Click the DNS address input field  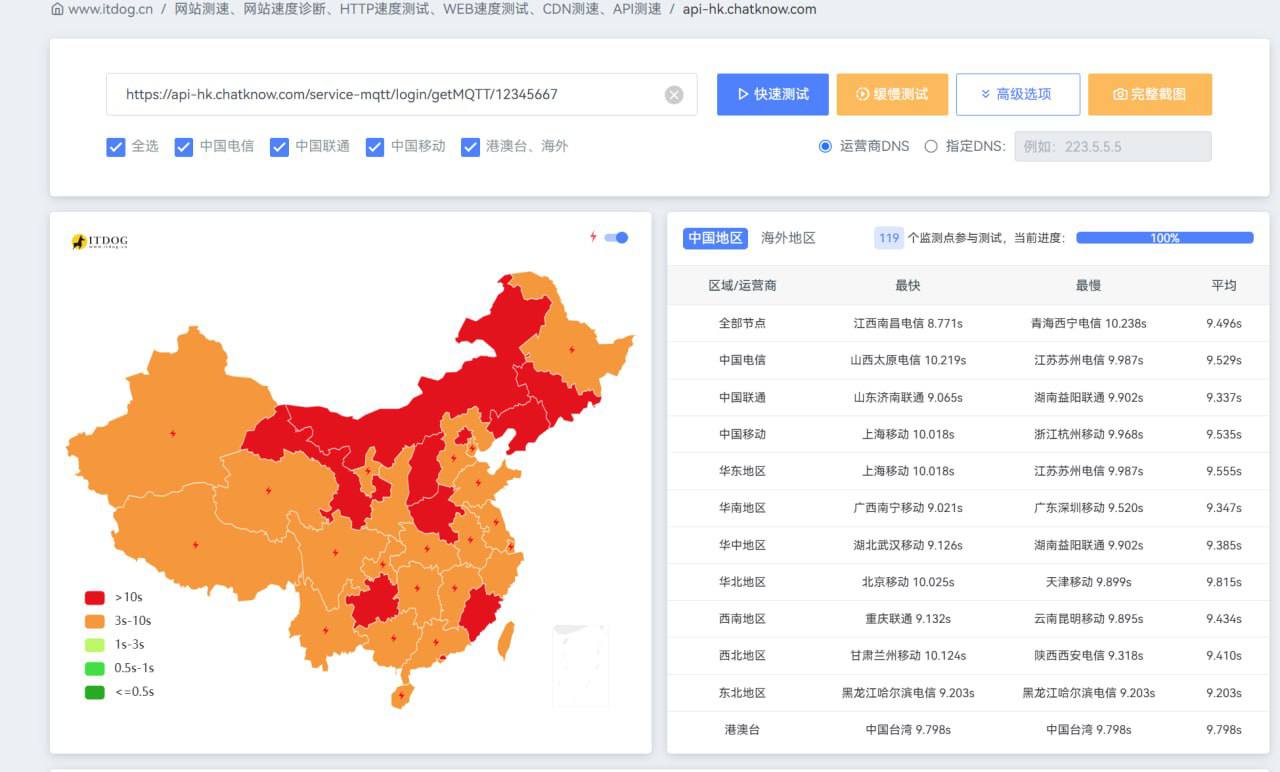1112,147
